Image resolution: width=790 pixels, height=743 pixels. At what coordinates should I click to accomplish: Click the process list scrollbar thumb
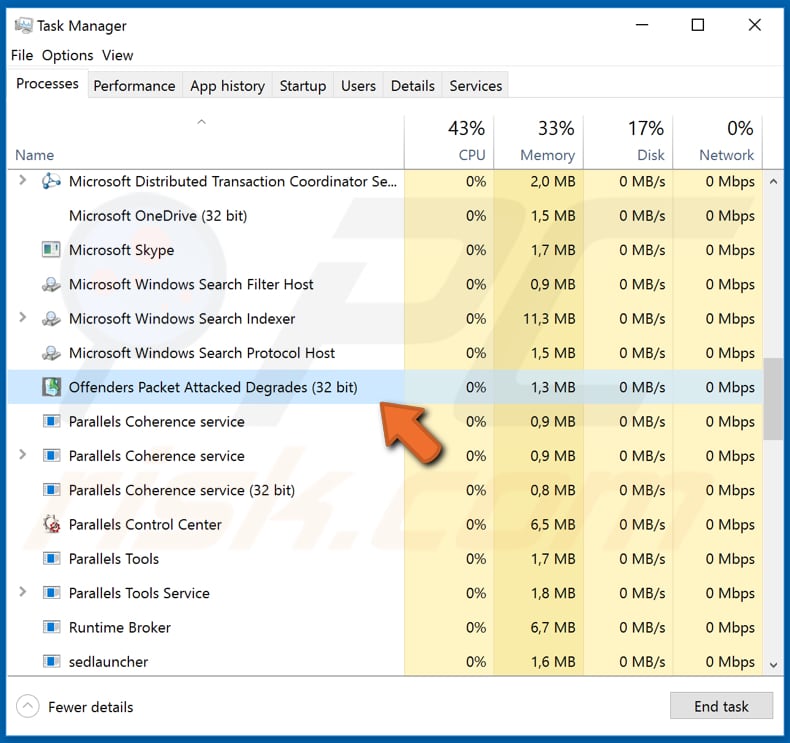tap(773, 399)
